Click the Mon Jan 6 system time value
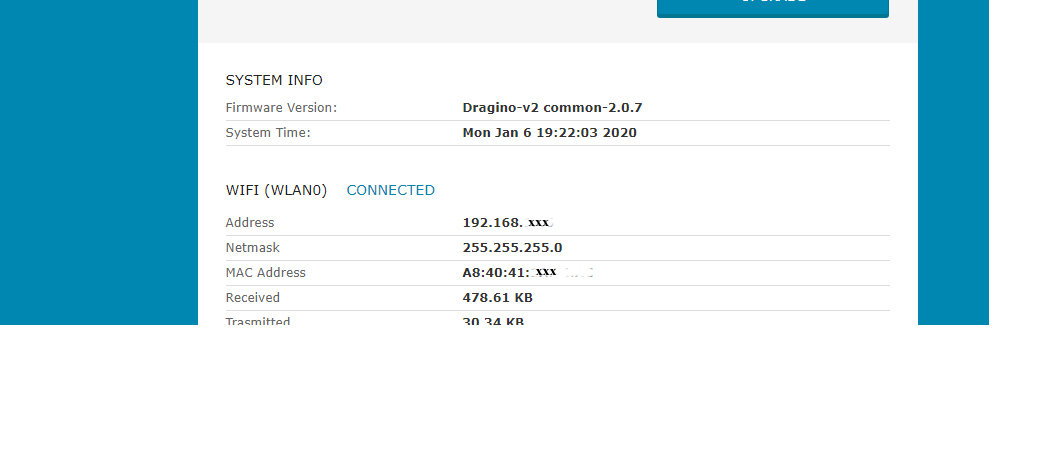 click(x=549, y=132)
